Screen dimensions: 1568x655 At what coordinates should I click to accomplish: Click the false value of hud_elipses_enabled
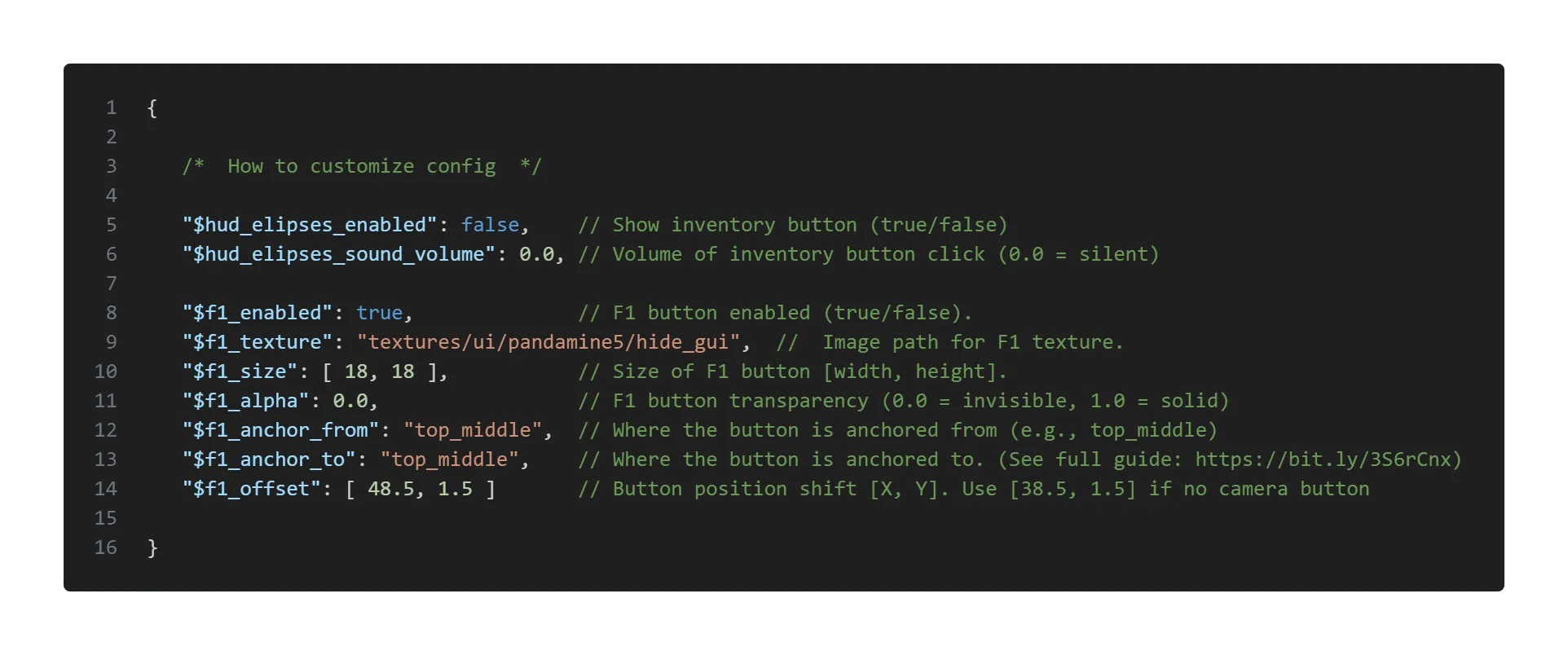490,225
